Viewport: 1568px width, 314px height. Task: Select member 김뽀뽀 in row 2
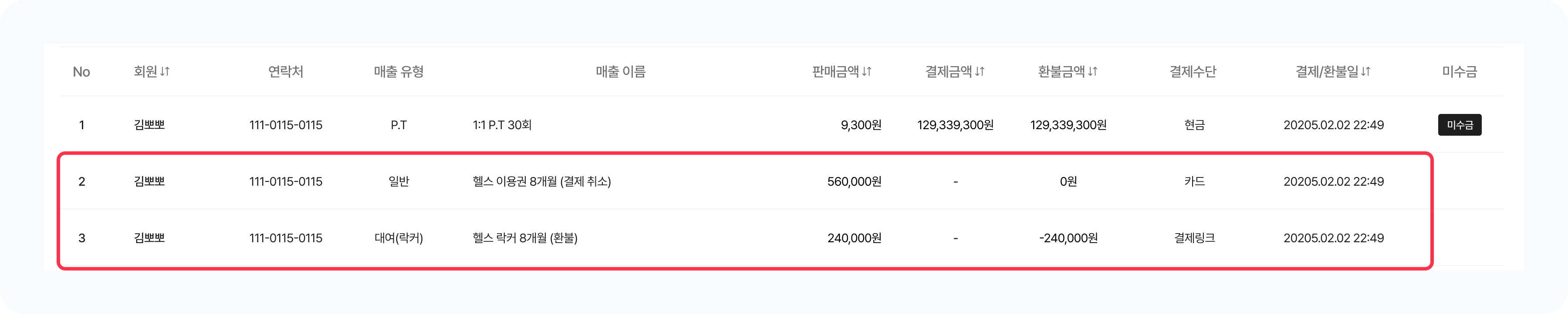149,182
